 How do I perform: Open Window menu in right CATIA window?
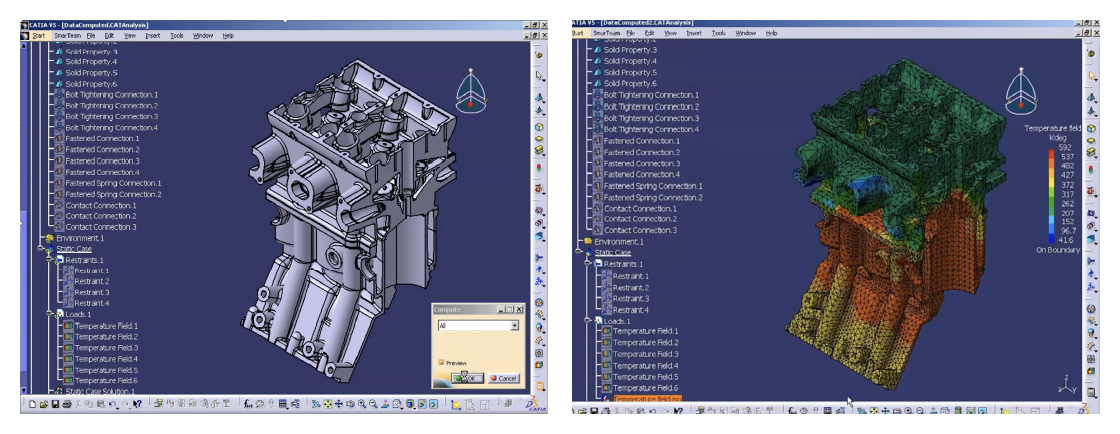click(x=746, y=33)
